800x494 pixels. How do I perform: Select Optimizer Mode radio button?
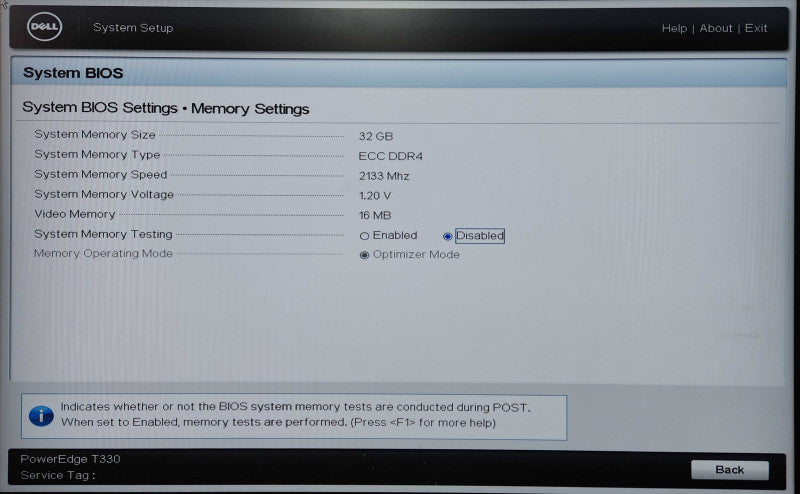coord(364,255)
